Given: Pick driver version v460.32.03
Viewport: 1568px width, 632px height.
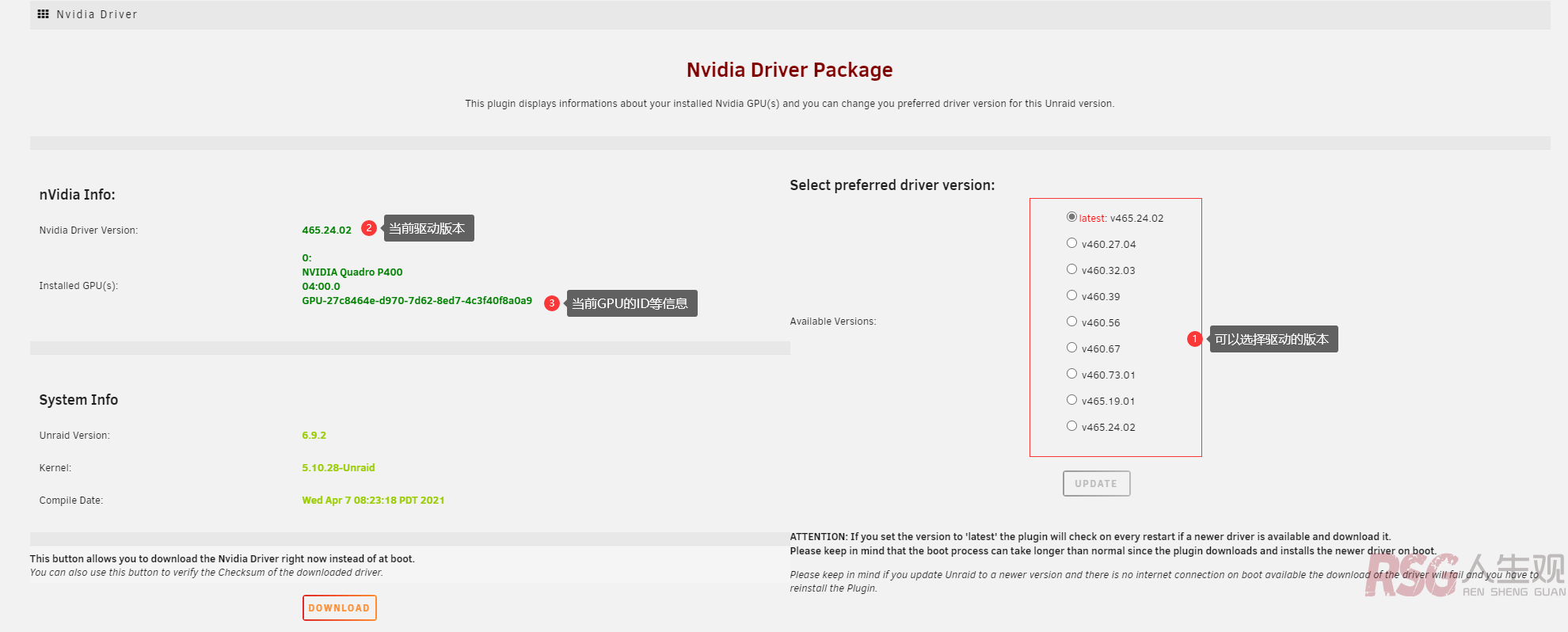Looking at the screenshot, I should click(1071, 269).
